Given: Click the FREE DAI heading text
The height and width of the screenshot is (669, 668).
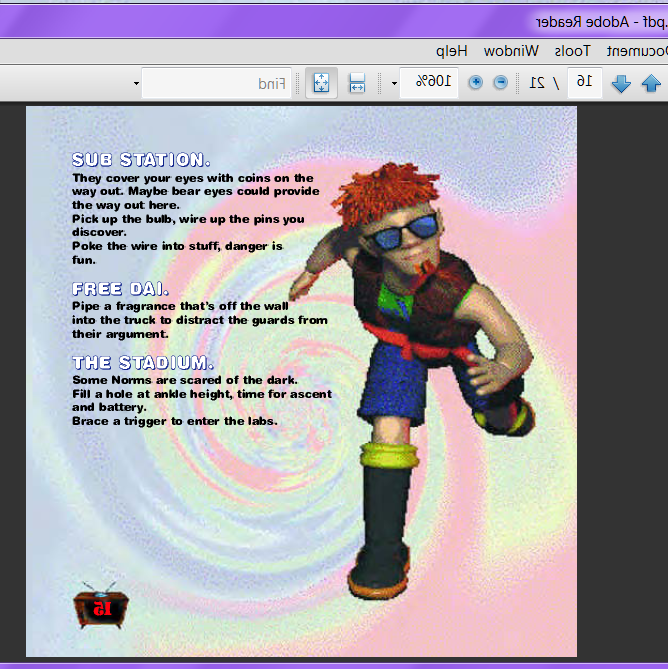Looking at the screenshot, I should [120, 289].
